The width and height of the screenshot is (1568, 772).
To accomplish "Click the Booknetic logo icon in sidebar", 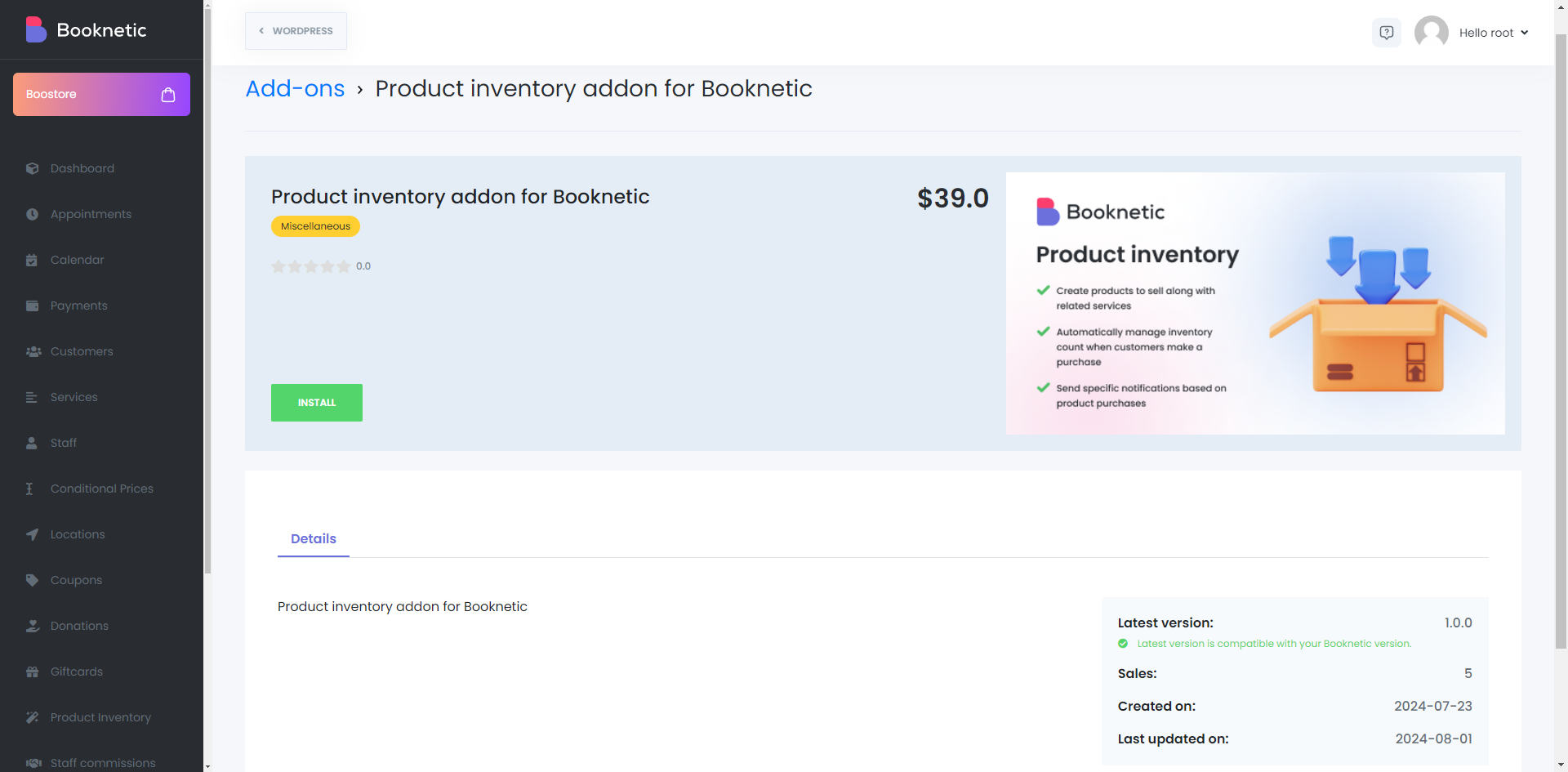I will pos(36,29).
